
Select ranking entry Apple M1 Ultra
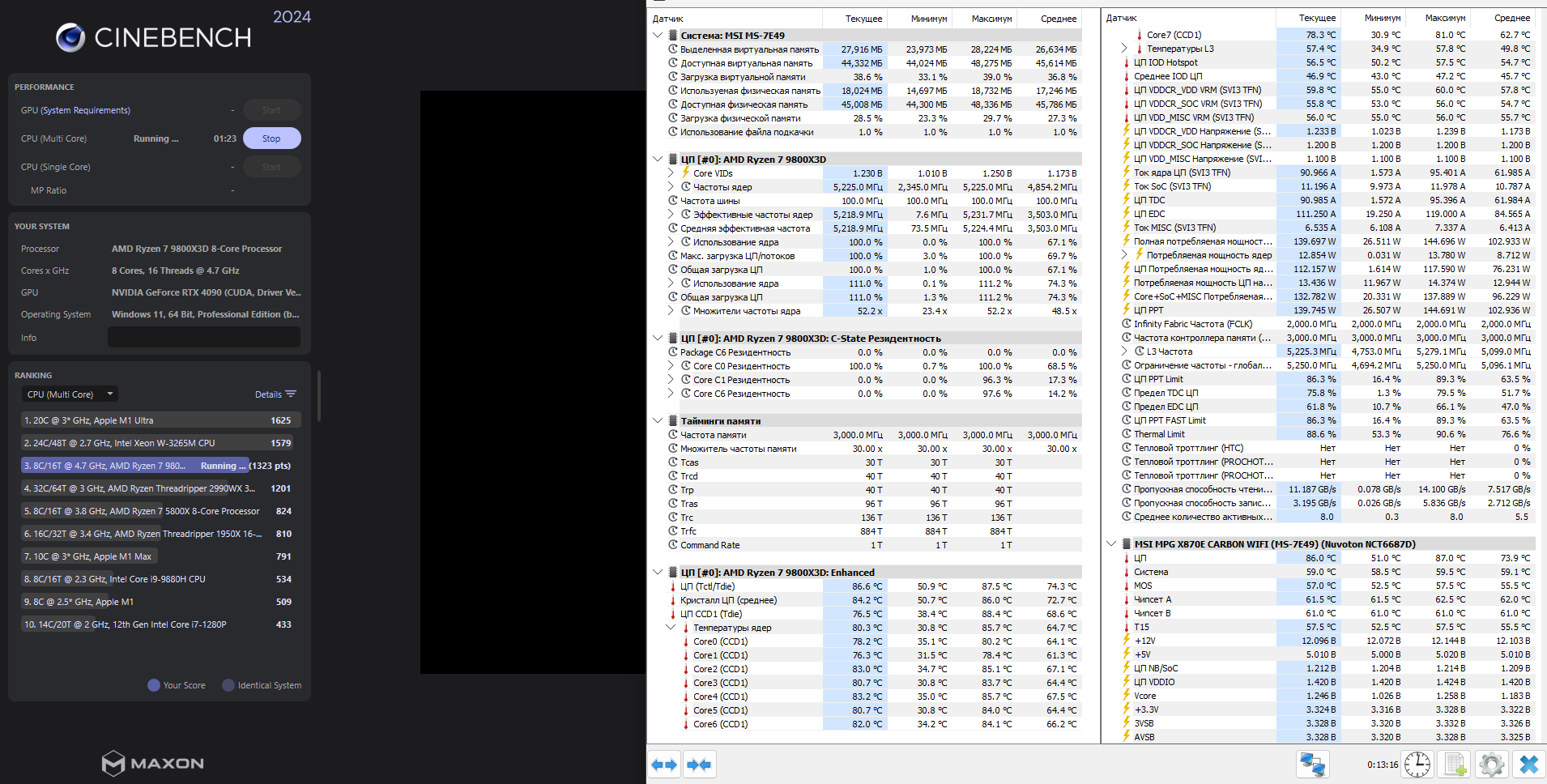click(161, 420)
